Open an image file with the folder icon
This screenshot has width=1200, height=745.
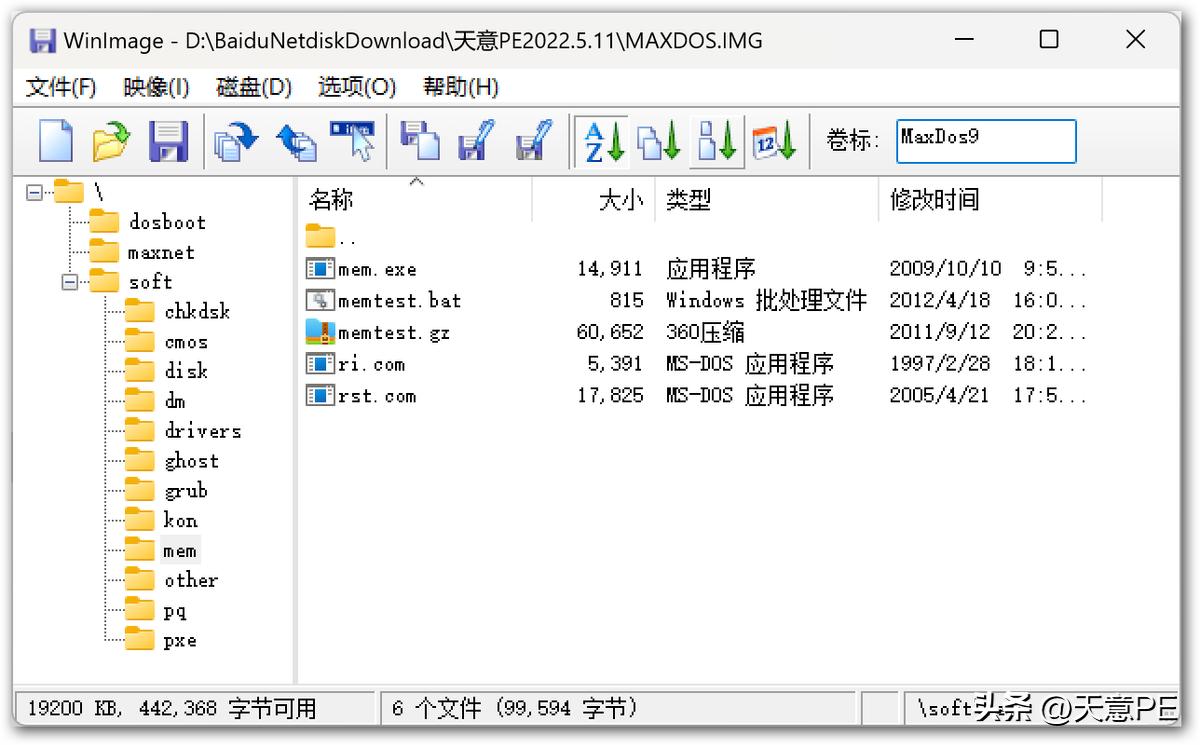pos(111,140)
